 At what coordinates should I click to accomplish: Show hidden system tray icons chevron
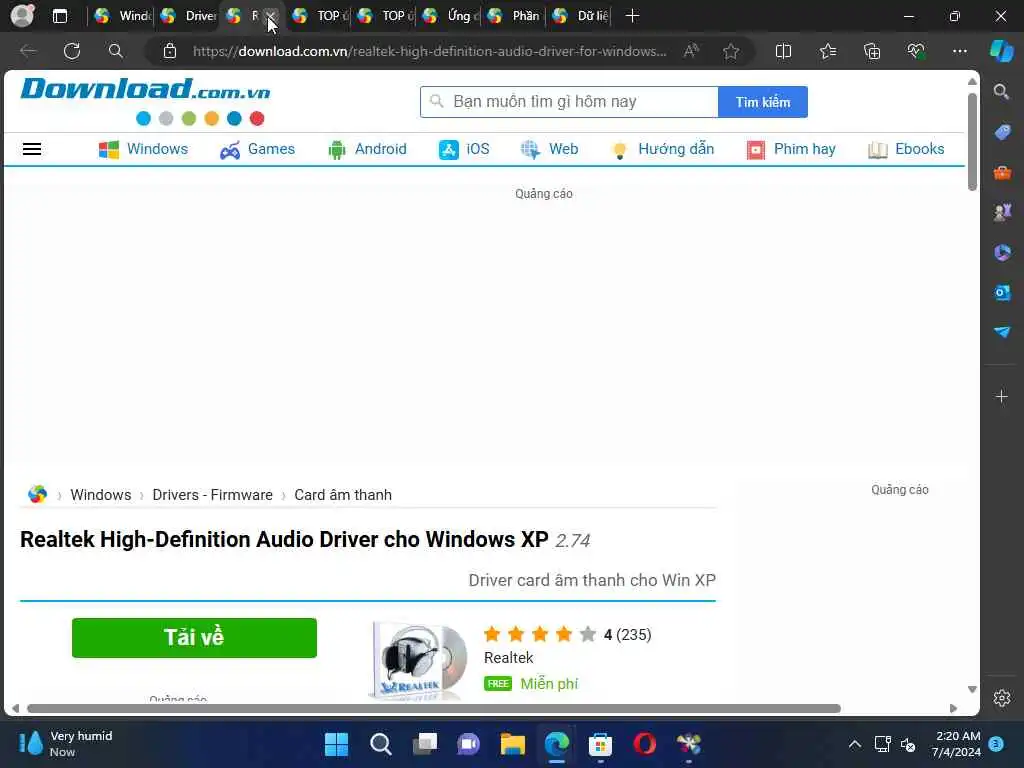click(x=854, y=744)
